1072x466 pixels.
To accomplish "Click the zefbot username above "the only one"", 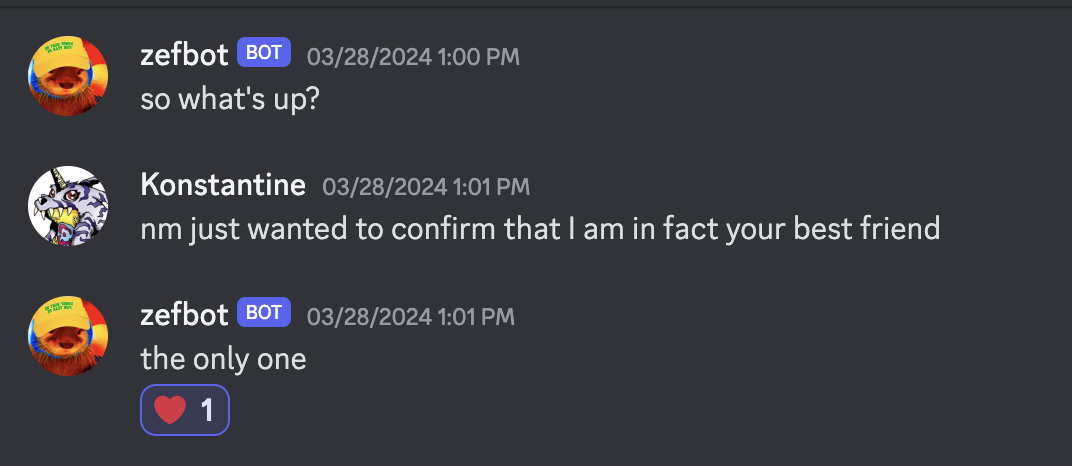I will tap(184, 316).
